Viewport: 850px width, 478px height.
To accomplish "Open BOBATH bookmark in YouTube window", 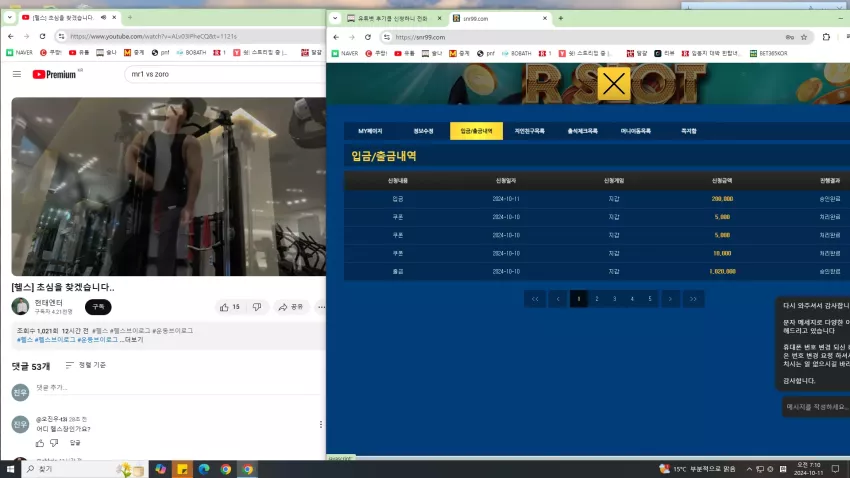I will (191, 53).
